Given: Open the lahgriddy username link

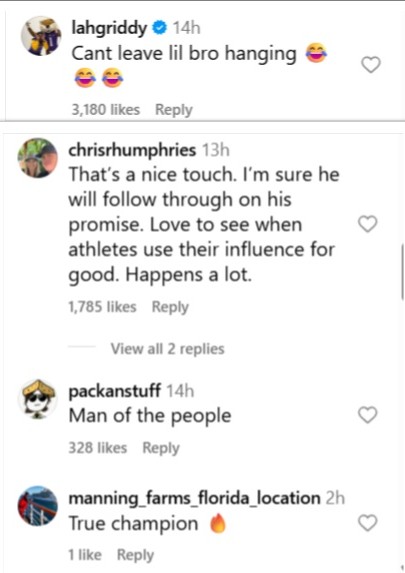Looking at the screenshot, I should [109, 28].
